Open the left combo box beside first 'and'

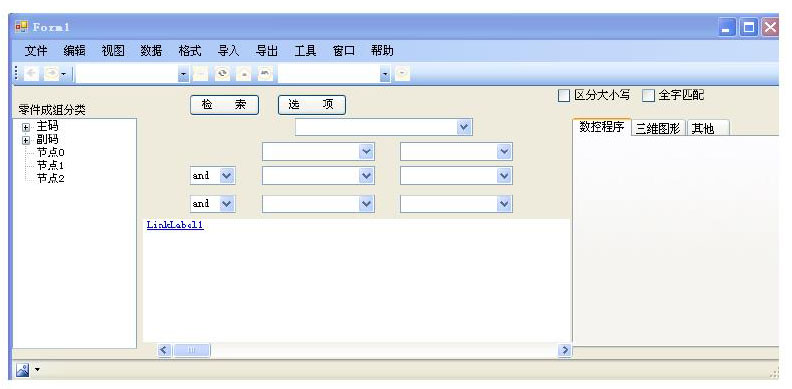(x=318, y=176)
